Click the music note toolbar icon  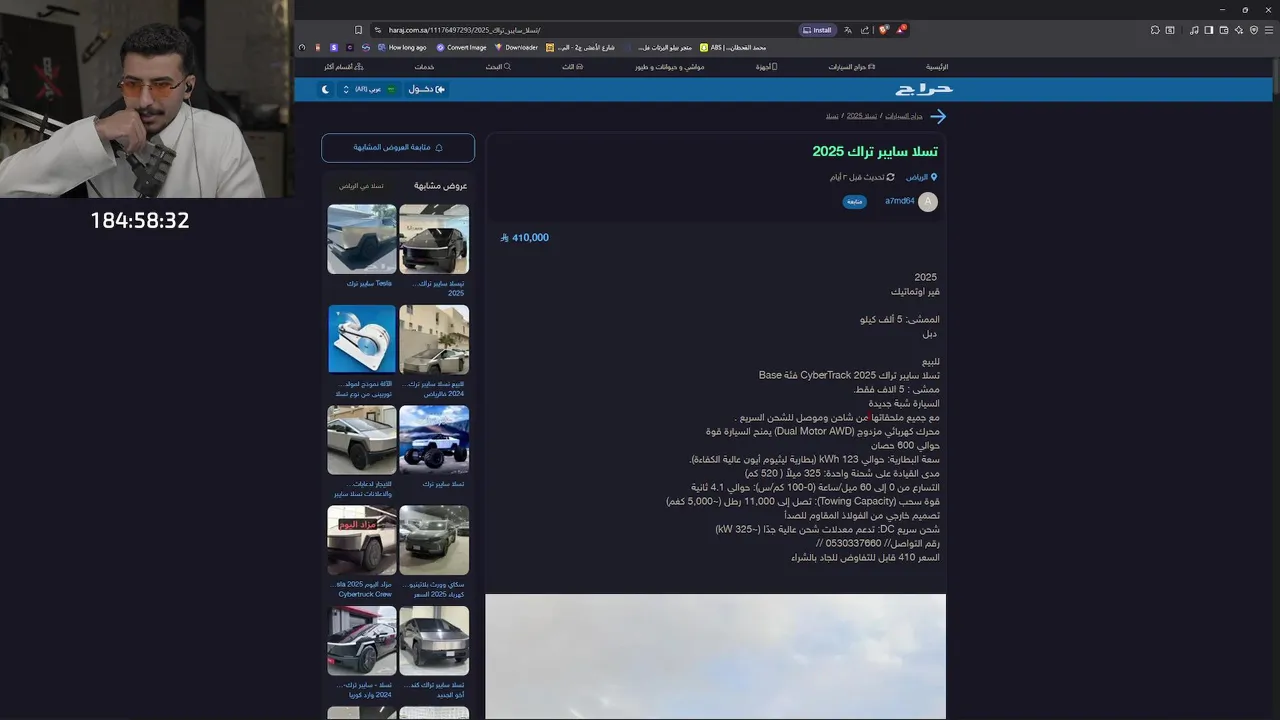1194,30
